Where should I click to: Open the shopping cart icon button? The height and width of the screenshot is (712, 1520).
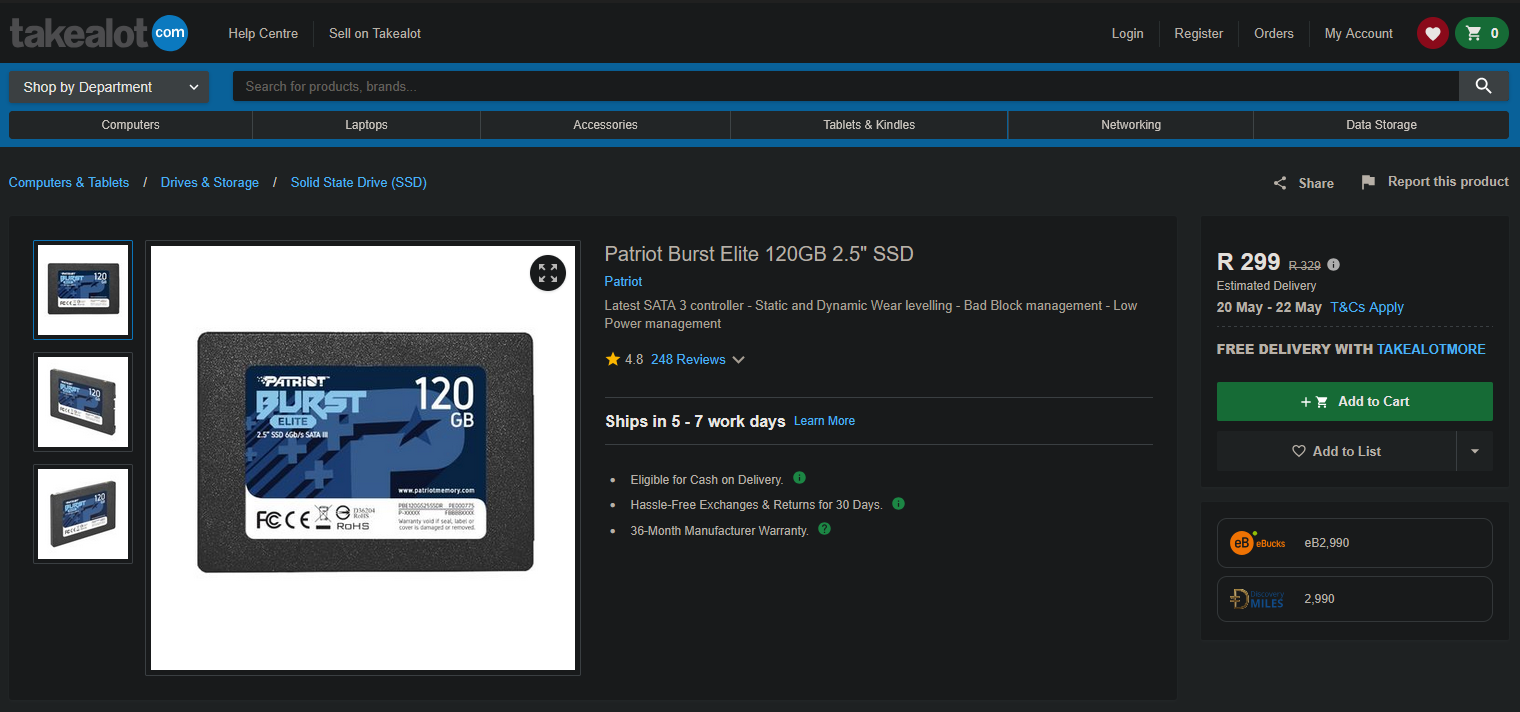tap(1482, 33)
